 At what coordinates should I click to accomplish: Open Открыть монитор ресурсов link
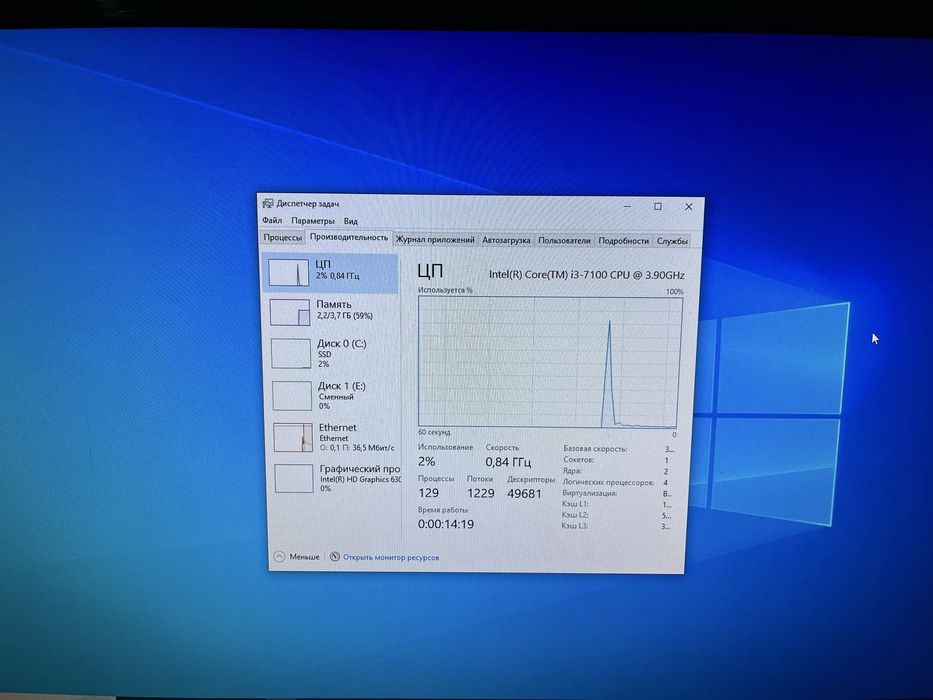[x=391, y=558]
